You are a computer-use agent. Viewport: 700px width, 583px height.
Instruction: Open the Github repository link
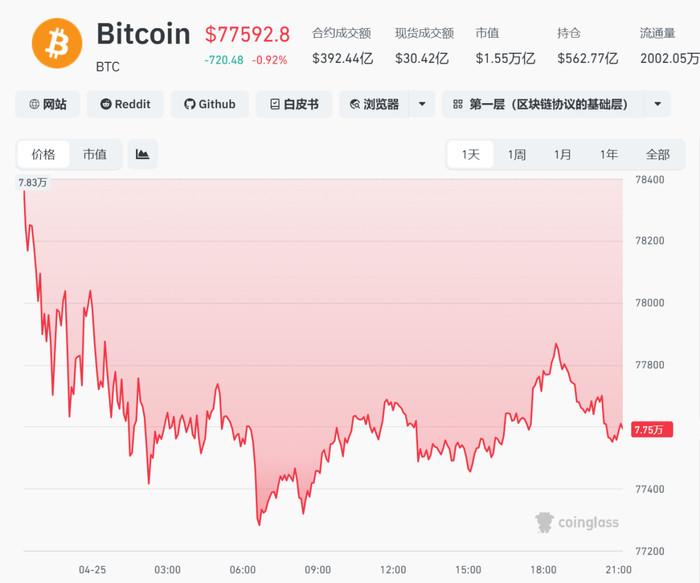(209, 104)
